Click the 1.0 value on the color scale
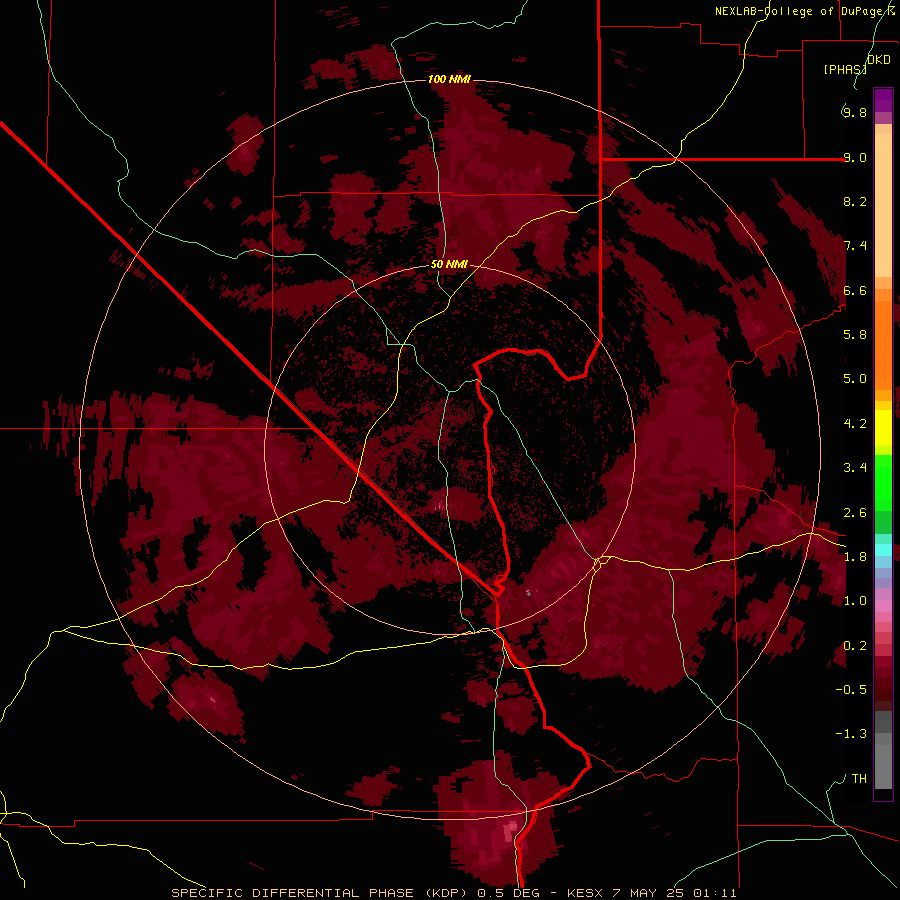This screenshot has height=900, width=900. coord(855,601)
